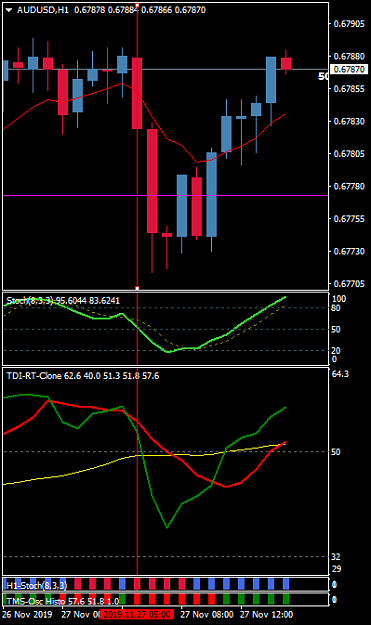Click the current price label 0.67870
This screenshot has height=625, width=371.
[x=349, y=69]
